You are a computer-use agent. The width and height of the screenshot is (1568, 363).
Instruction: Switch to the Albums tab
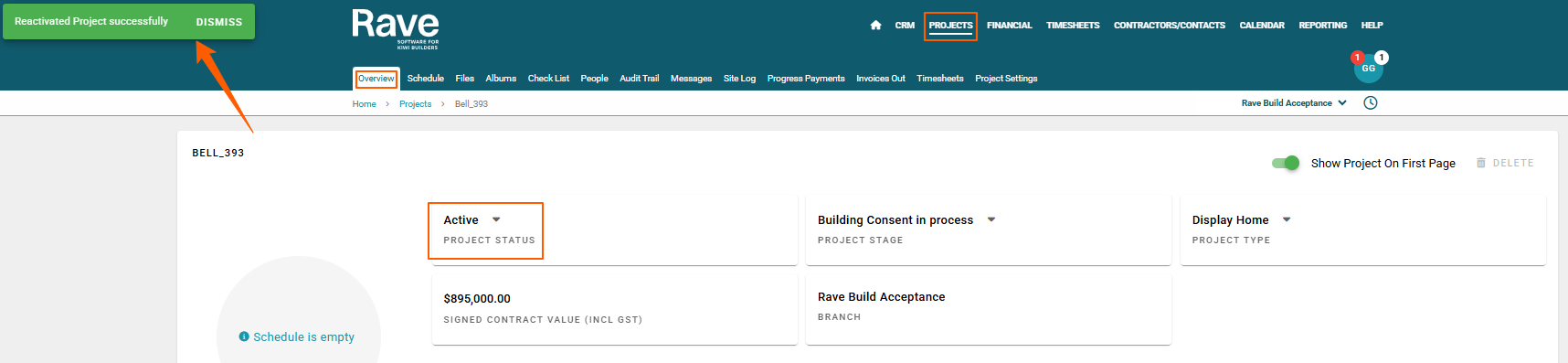pos(501,79)
